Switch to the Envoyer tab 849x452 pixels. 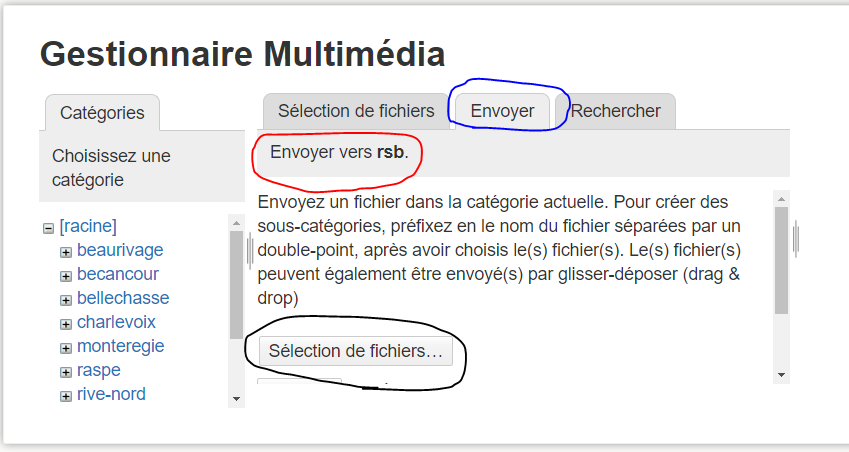coord(502,111)
